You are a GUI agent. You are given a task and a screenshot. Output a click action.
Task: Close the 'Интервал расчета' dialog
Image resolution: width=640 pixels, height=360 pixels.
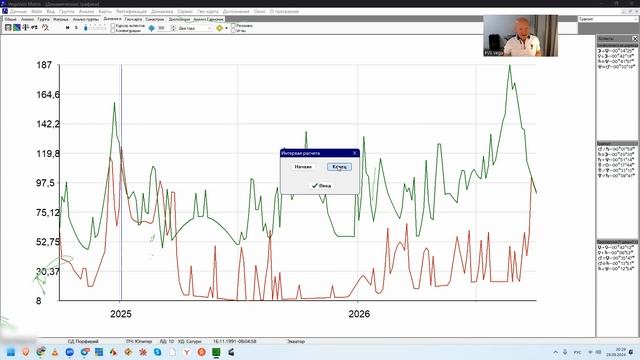click(x=354, y=153)
